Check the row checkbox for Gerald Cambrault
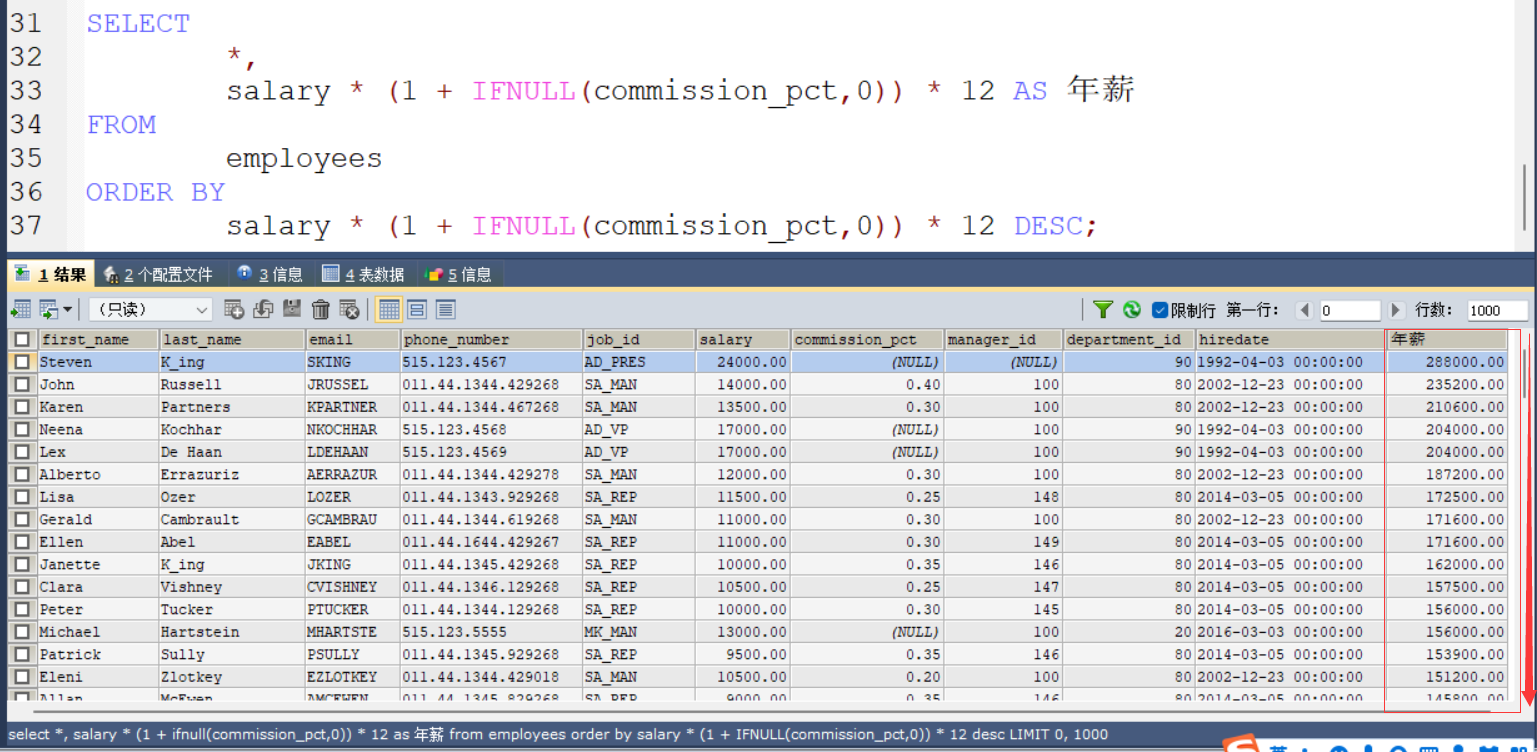The image size is (1537, 752). tap(22, 520)
